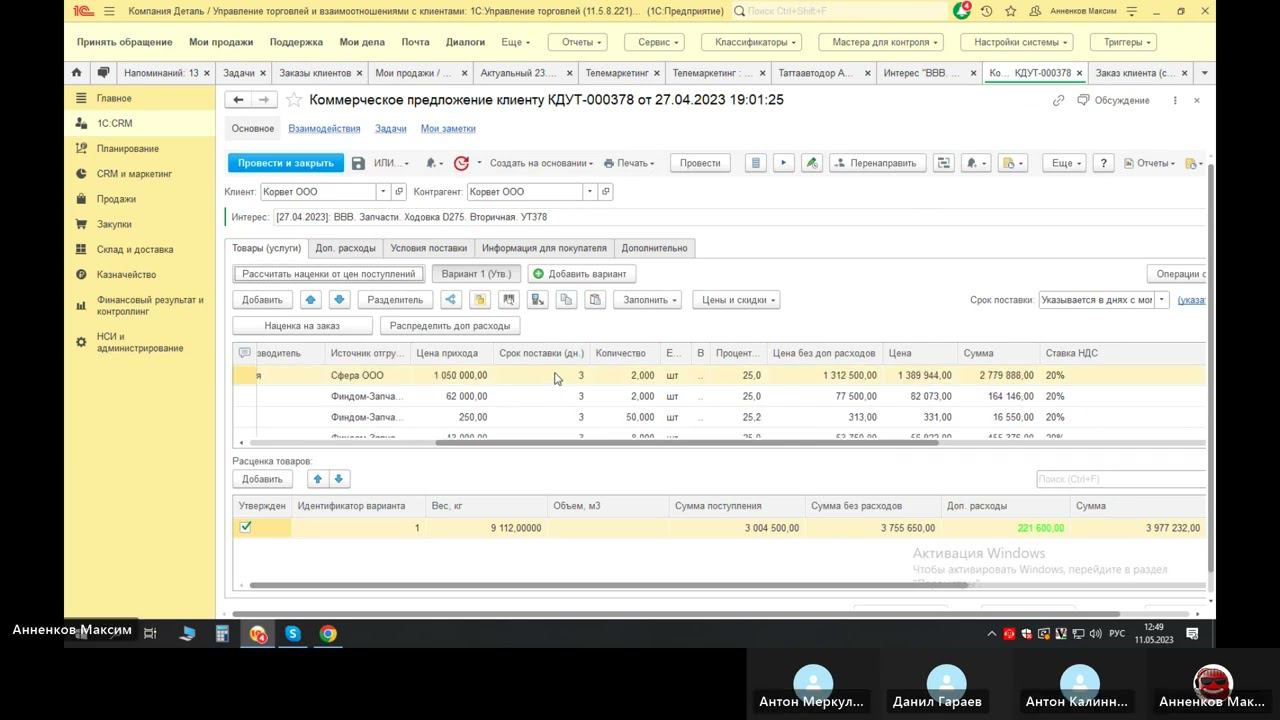The width and height of the screenshot is (1280, 720).
Task: Click the help question mark button
Action: click(x=1103, y=163)
